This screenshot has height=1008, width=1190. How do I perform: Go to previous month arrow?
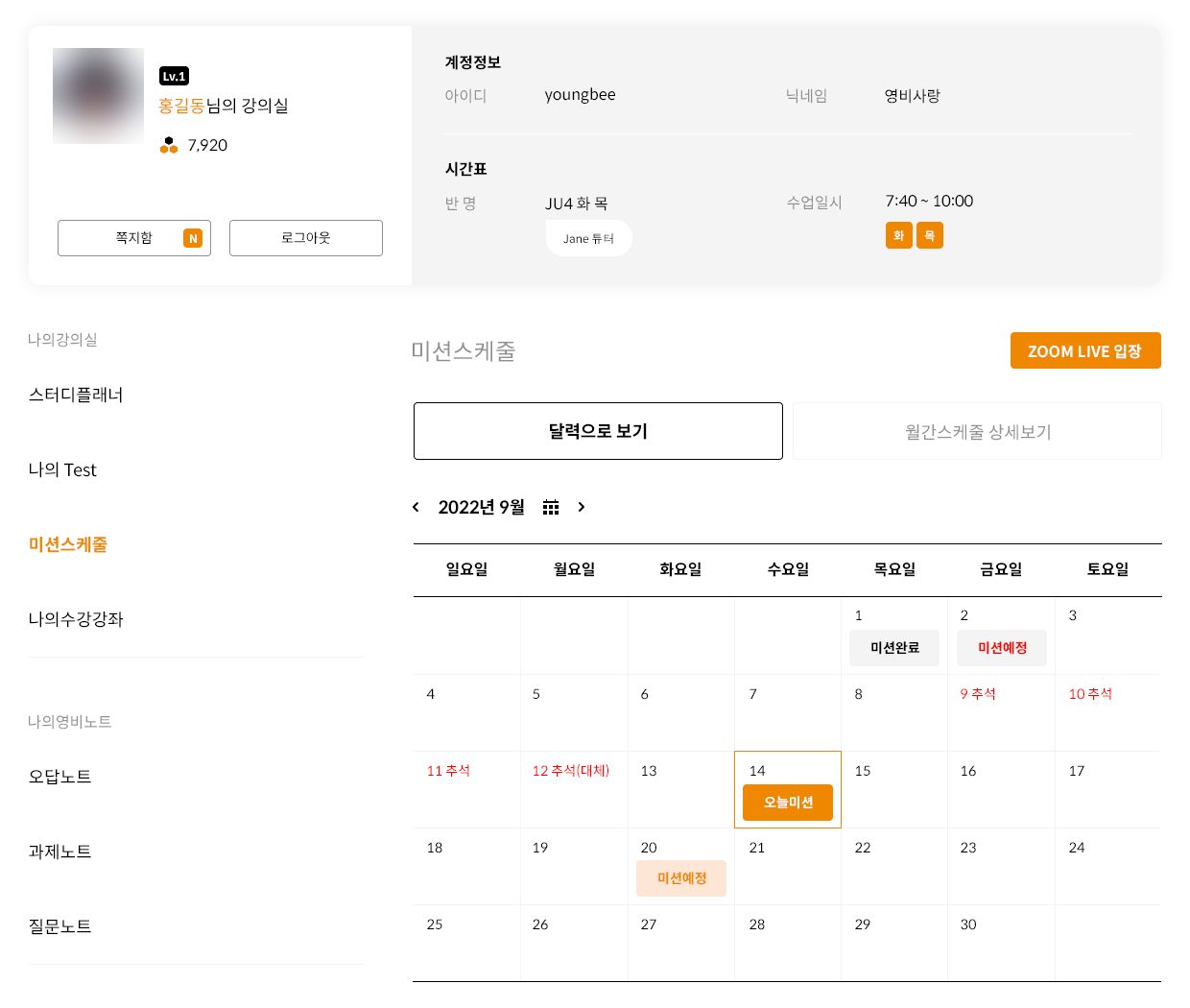(416, 507)
